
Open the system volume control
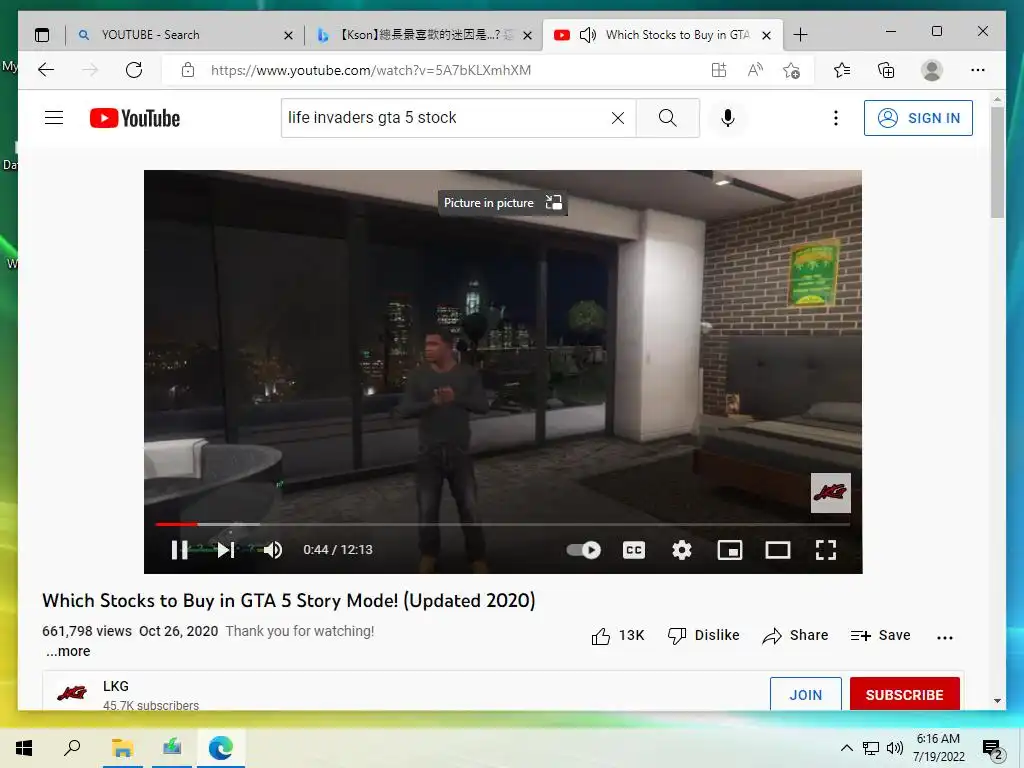(x=895, y=748)
